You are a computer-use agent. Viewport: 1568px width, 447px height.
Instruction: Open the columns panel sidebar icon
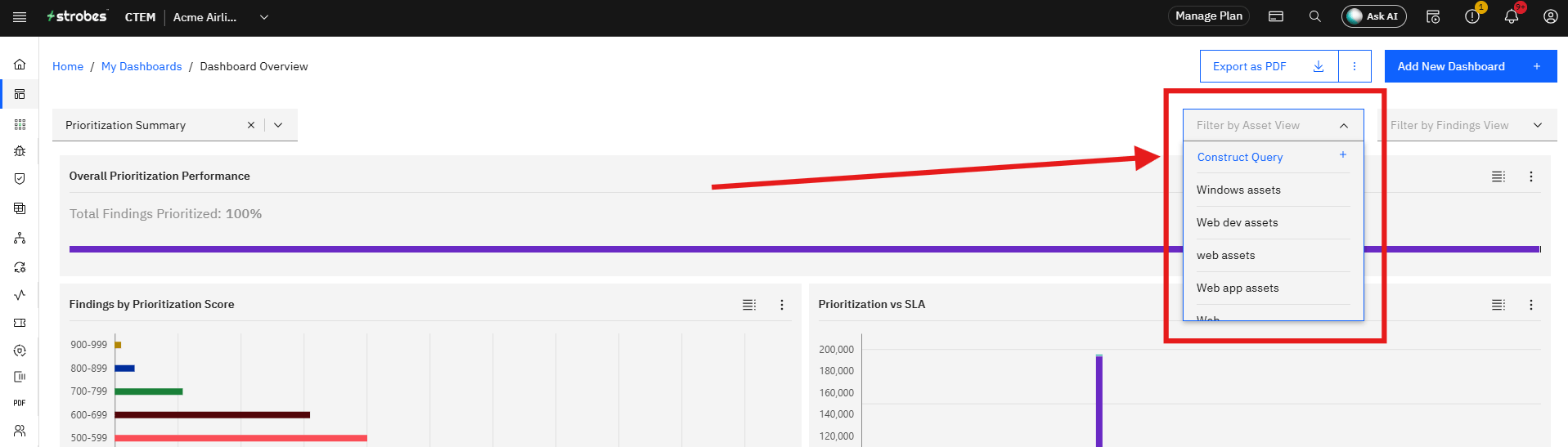click(x=20, y=377)
